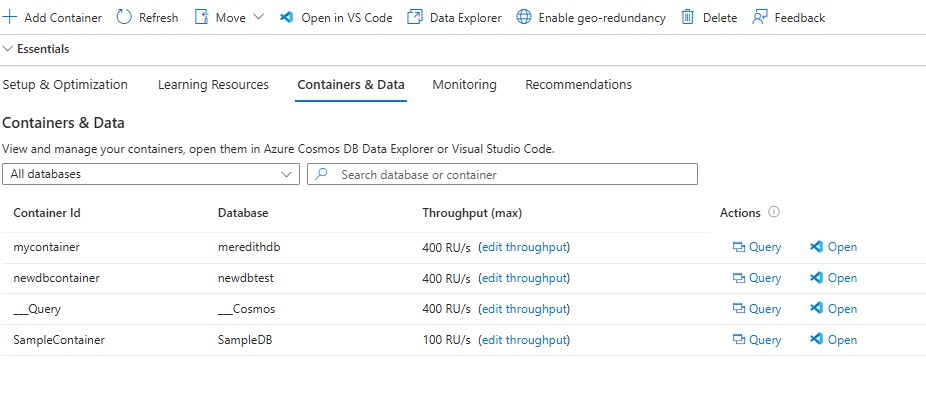The image size is (926, 407).
Task: Switch to Learning Resources tab
Action: tap(213, 84)
